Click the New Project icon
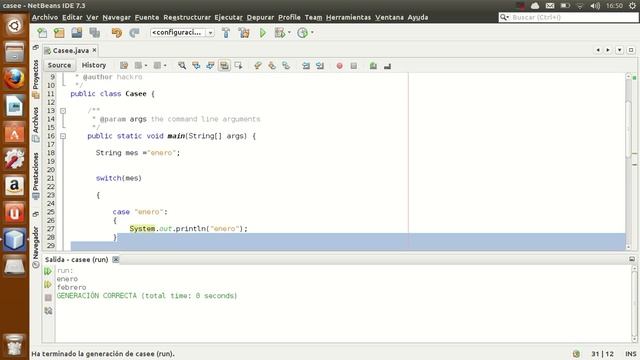The width and height of the screenshot is (640, 360). (x=59, y=33)
